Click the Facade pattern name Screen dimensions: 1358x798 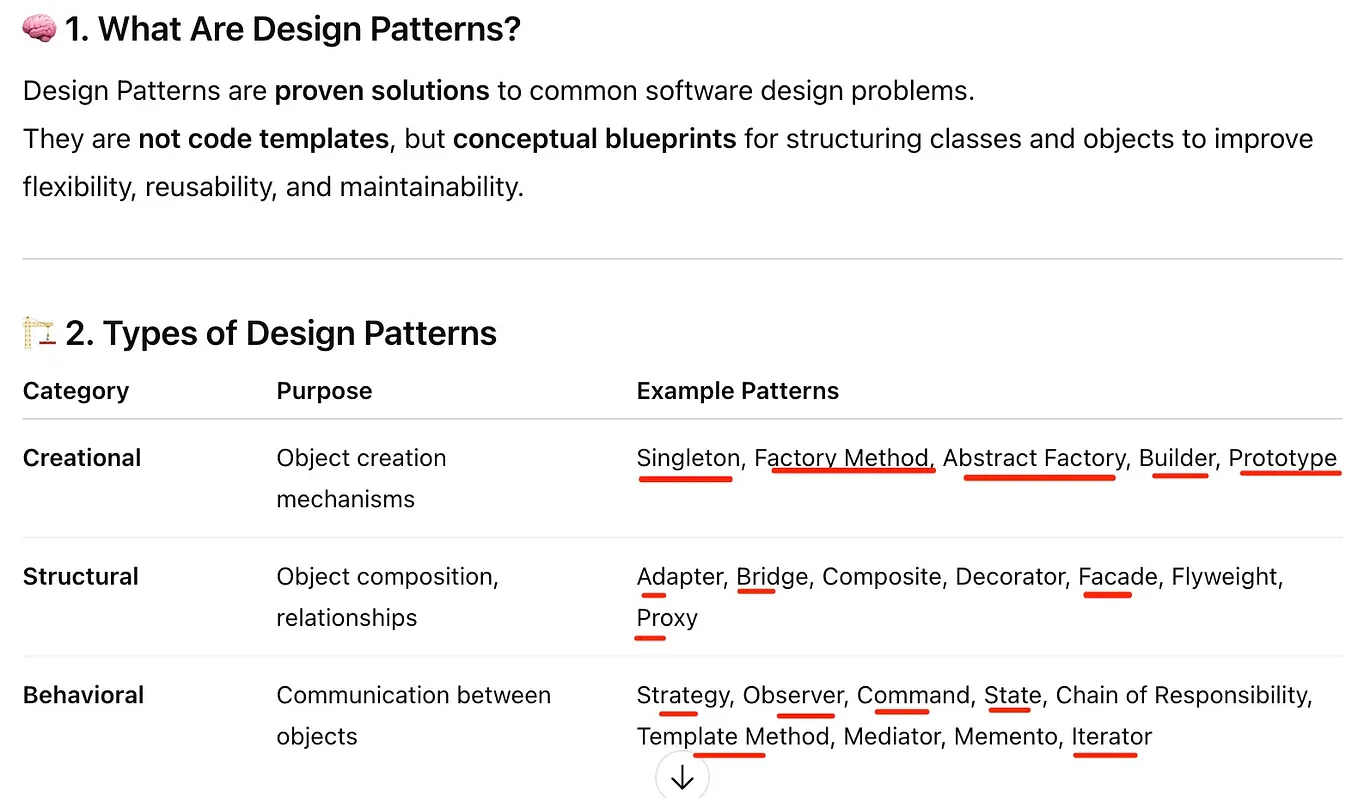click(x=1117, y=577)
